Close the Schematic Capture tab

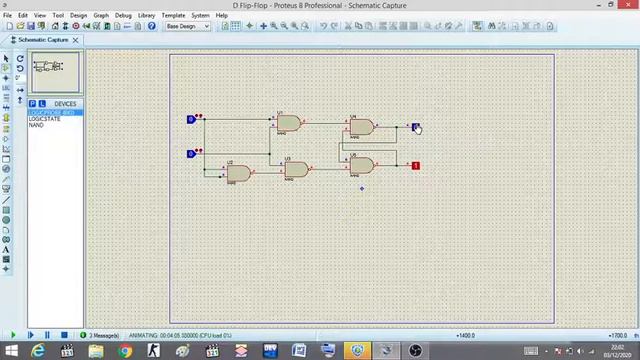coord(76,40)
